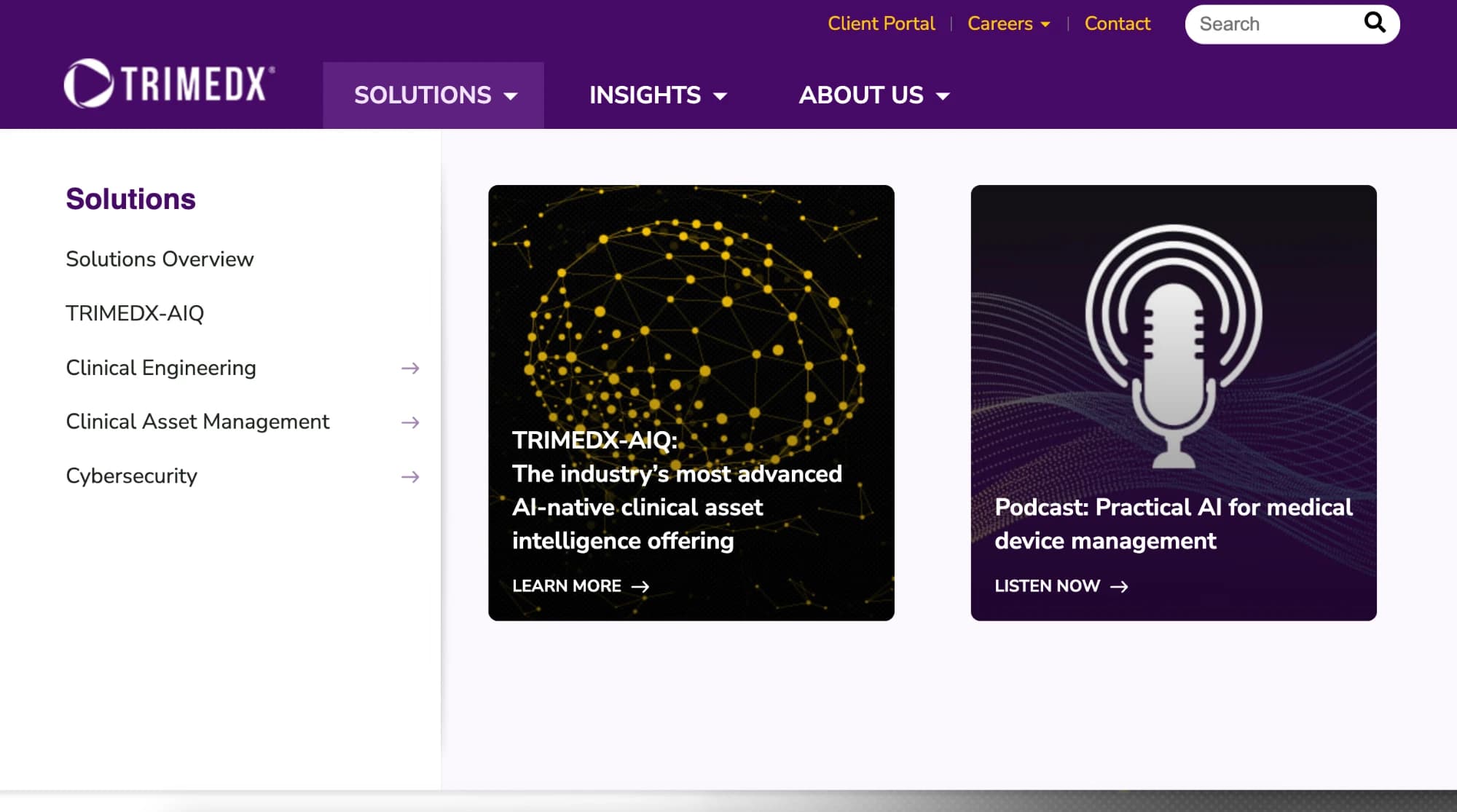Choose Clinical Asset Management entry
The width and height of the screenshot is (1457, 812).
[x=197, y=422]
